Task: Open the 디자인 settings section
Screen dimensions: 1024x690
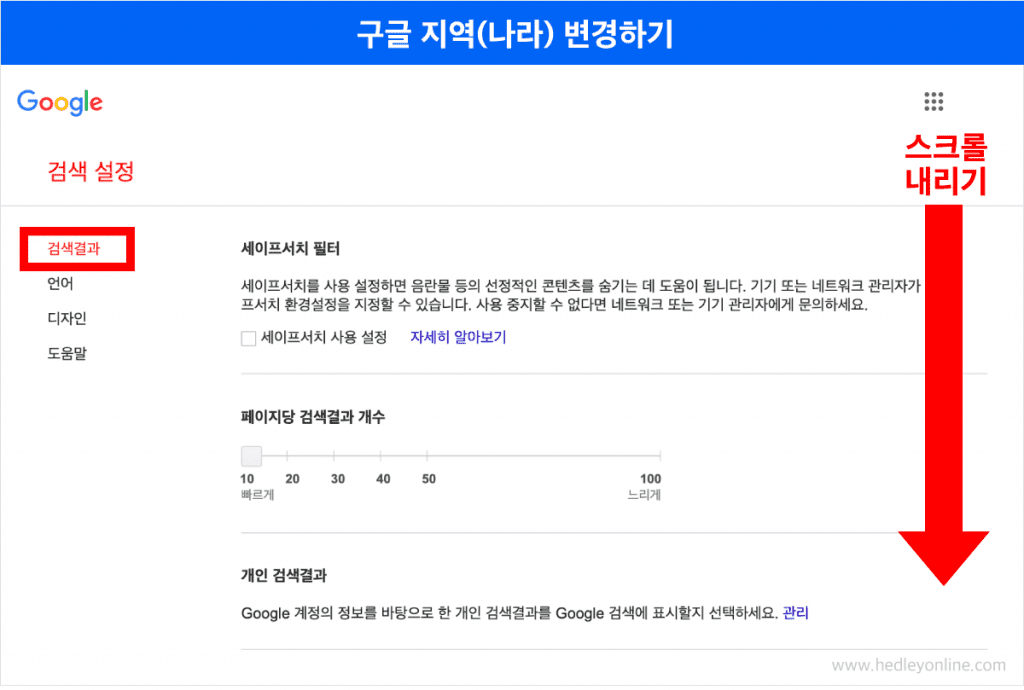Action: [67, 319]
